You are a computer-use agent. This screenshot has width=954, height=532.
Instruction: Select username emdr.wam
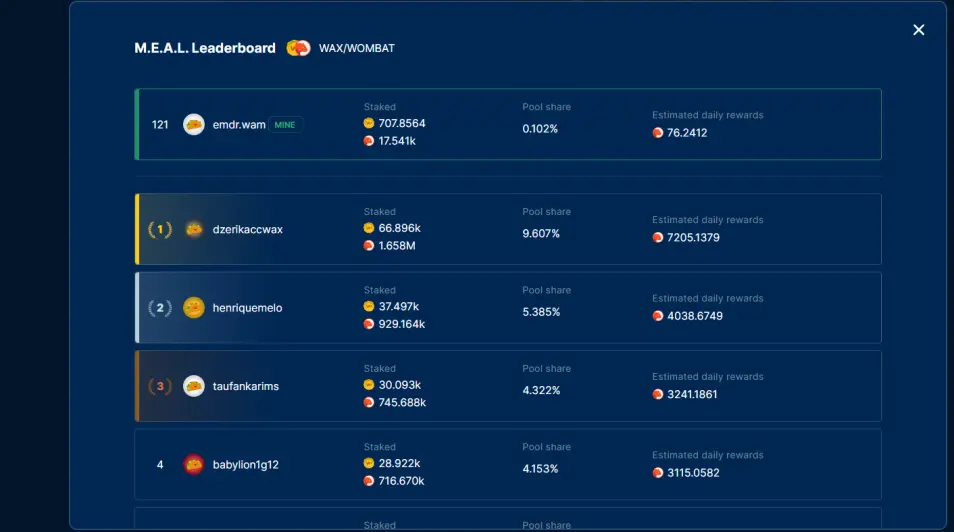pos(239,125)
